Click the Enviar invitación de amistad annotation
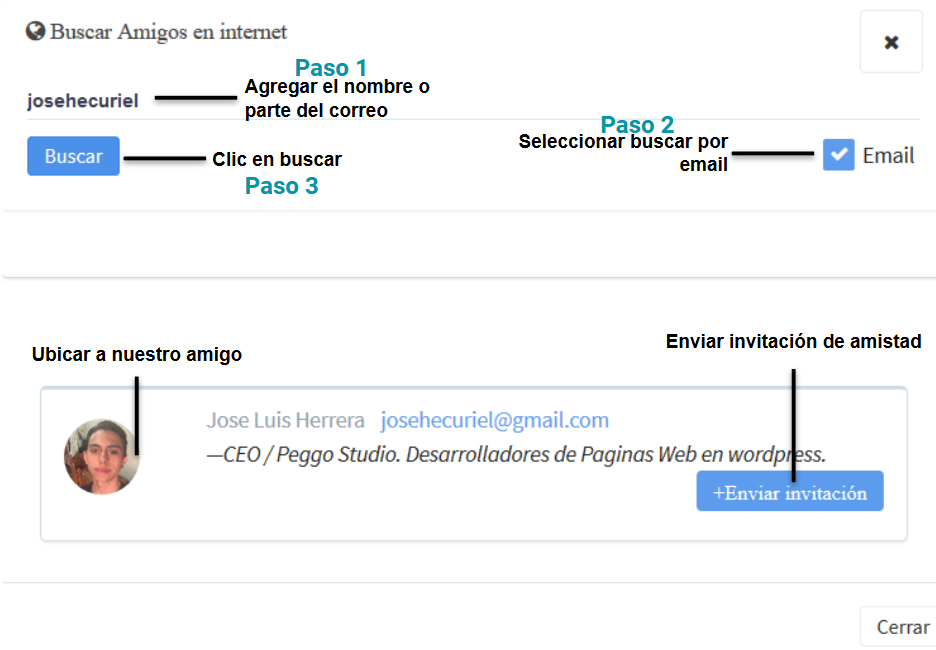 pos(793,341)
